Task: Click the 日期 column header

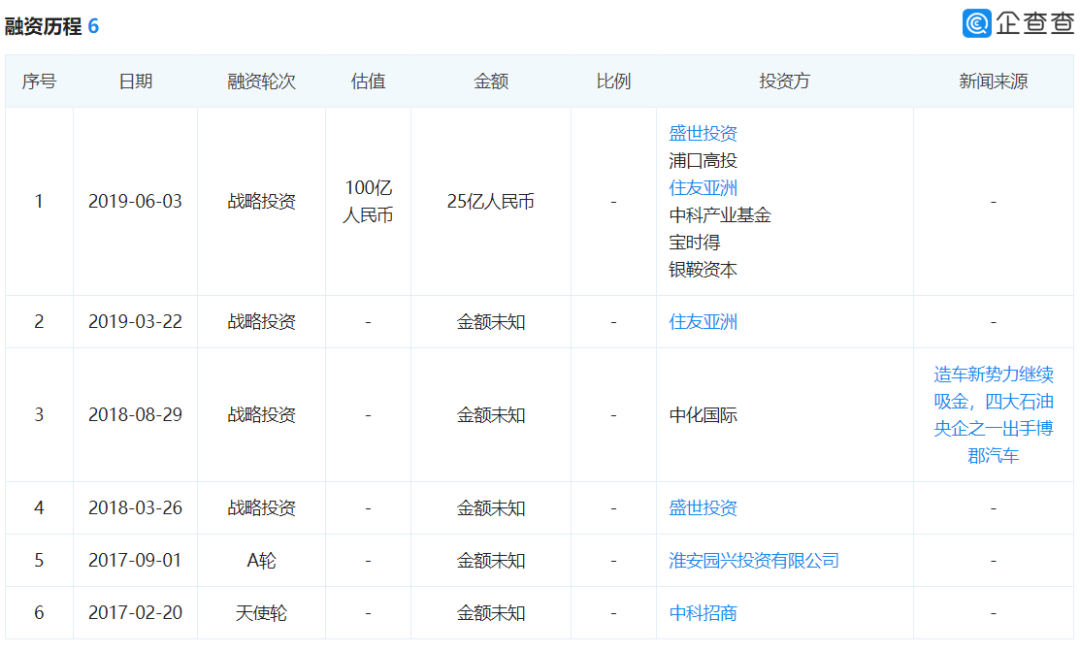Action: click(135, 81)
